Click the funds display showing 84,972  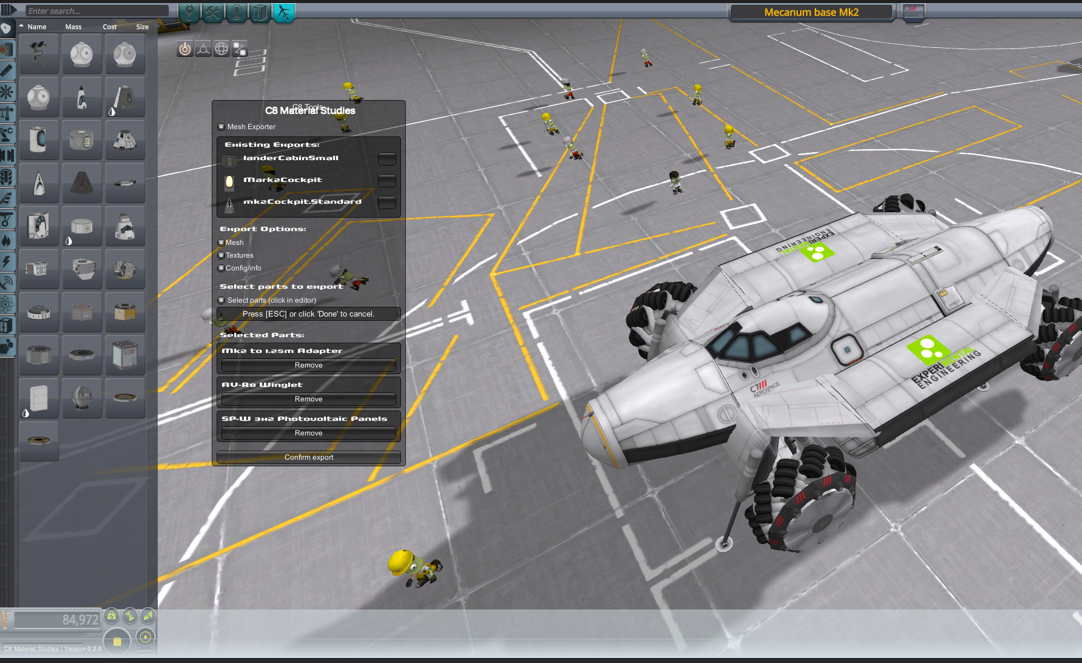point(57,620)
